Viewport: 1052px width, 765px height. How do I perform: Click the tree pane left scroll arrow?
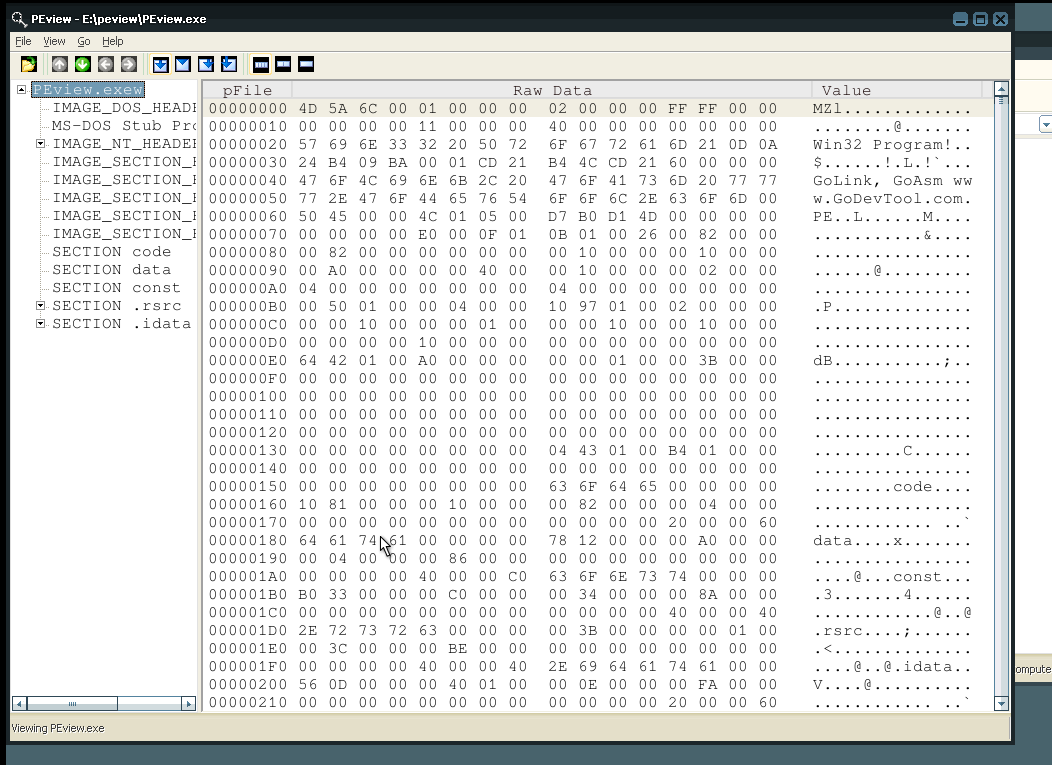19,703
